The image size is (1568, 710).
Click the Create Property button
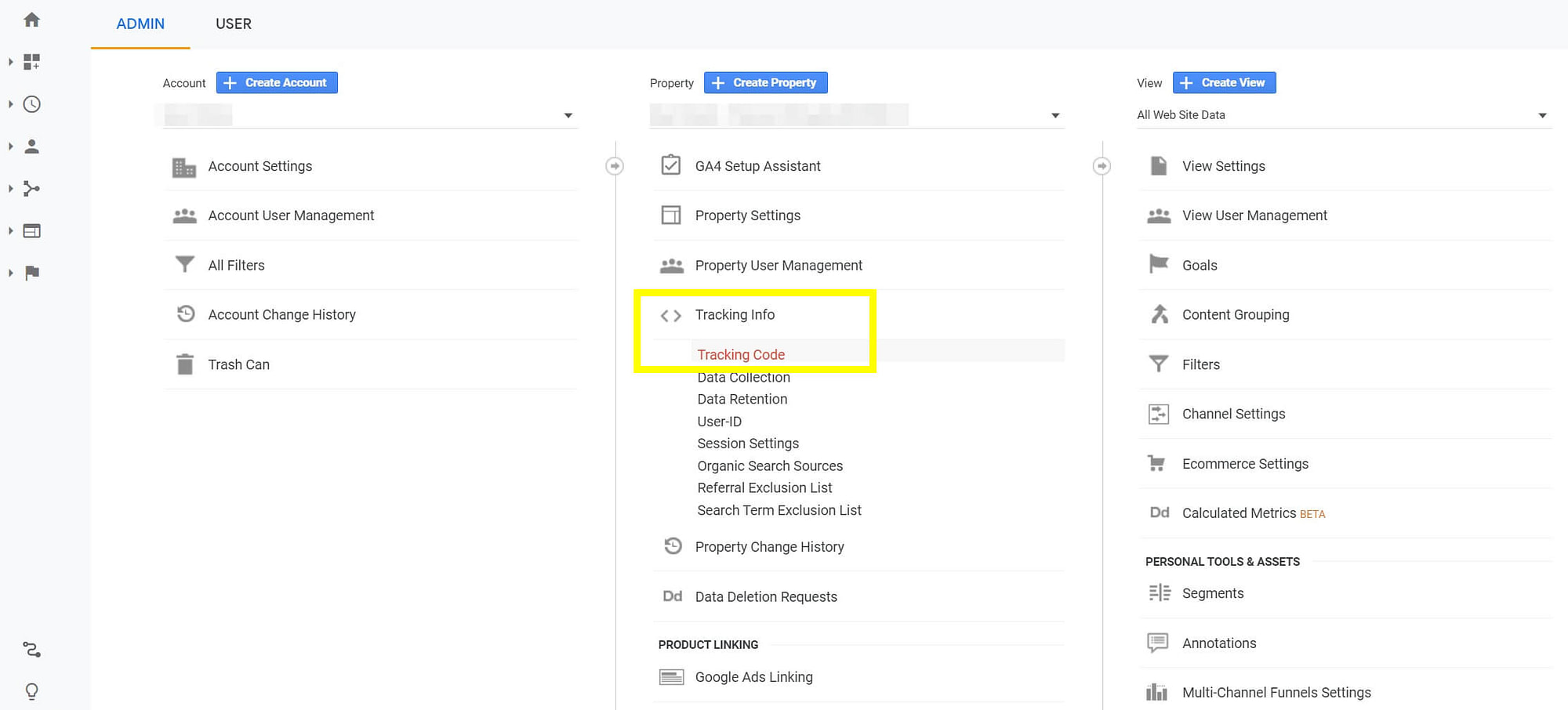(x=765, y=82)
